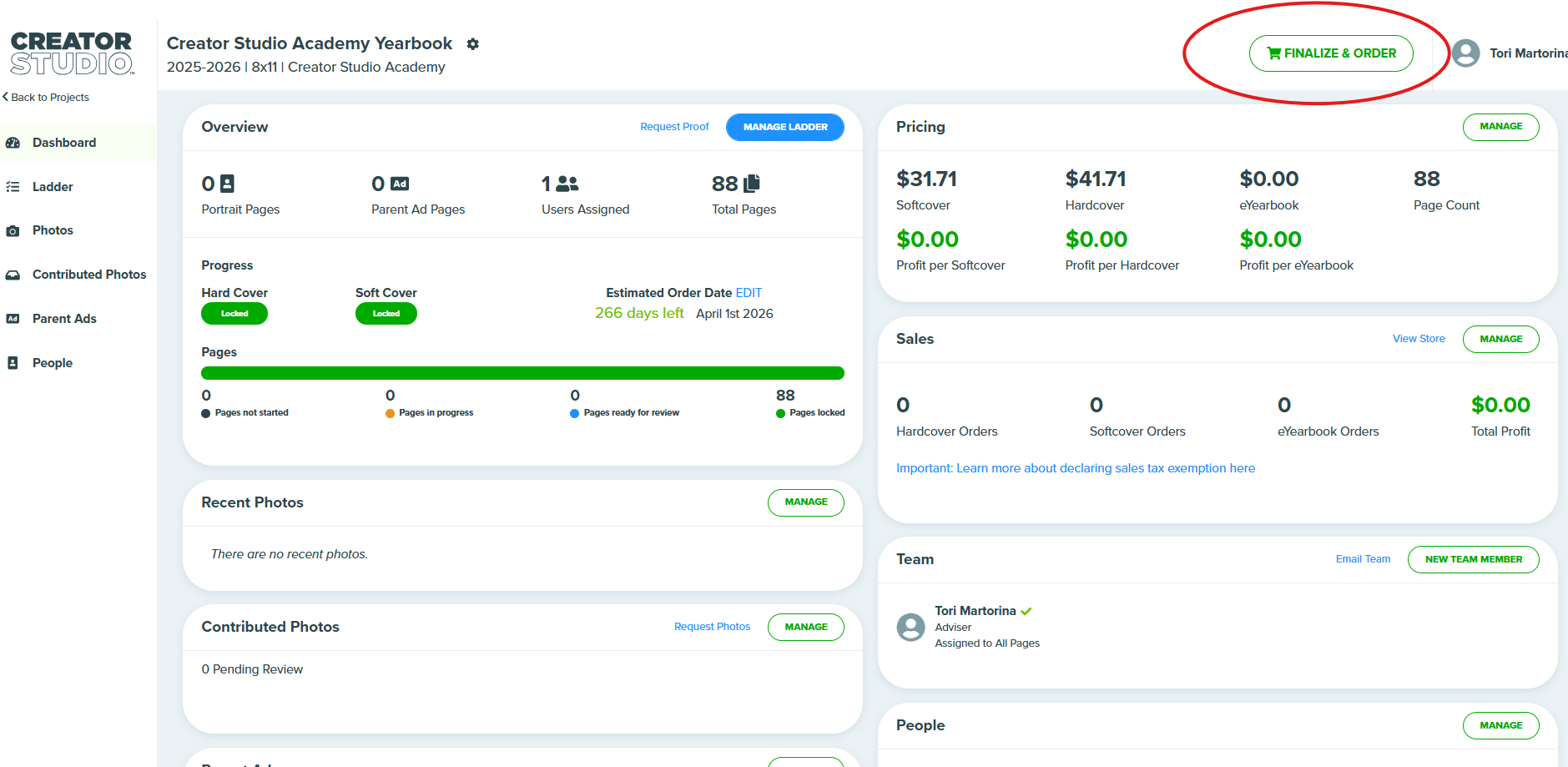Screen dimensions: 1568x767
Task: Manage Pricing settings
Action: 1500,127
